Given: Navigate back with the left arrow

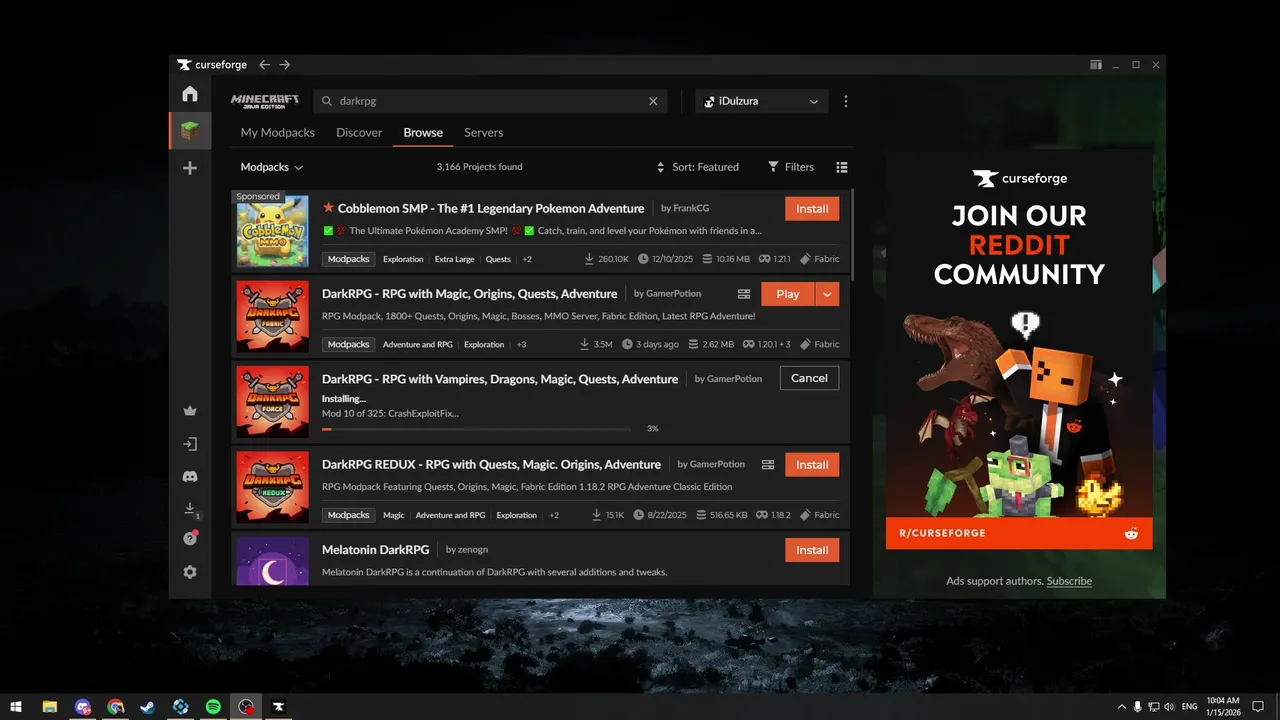Looking at the screenshot, I should (x=265, y=65).
